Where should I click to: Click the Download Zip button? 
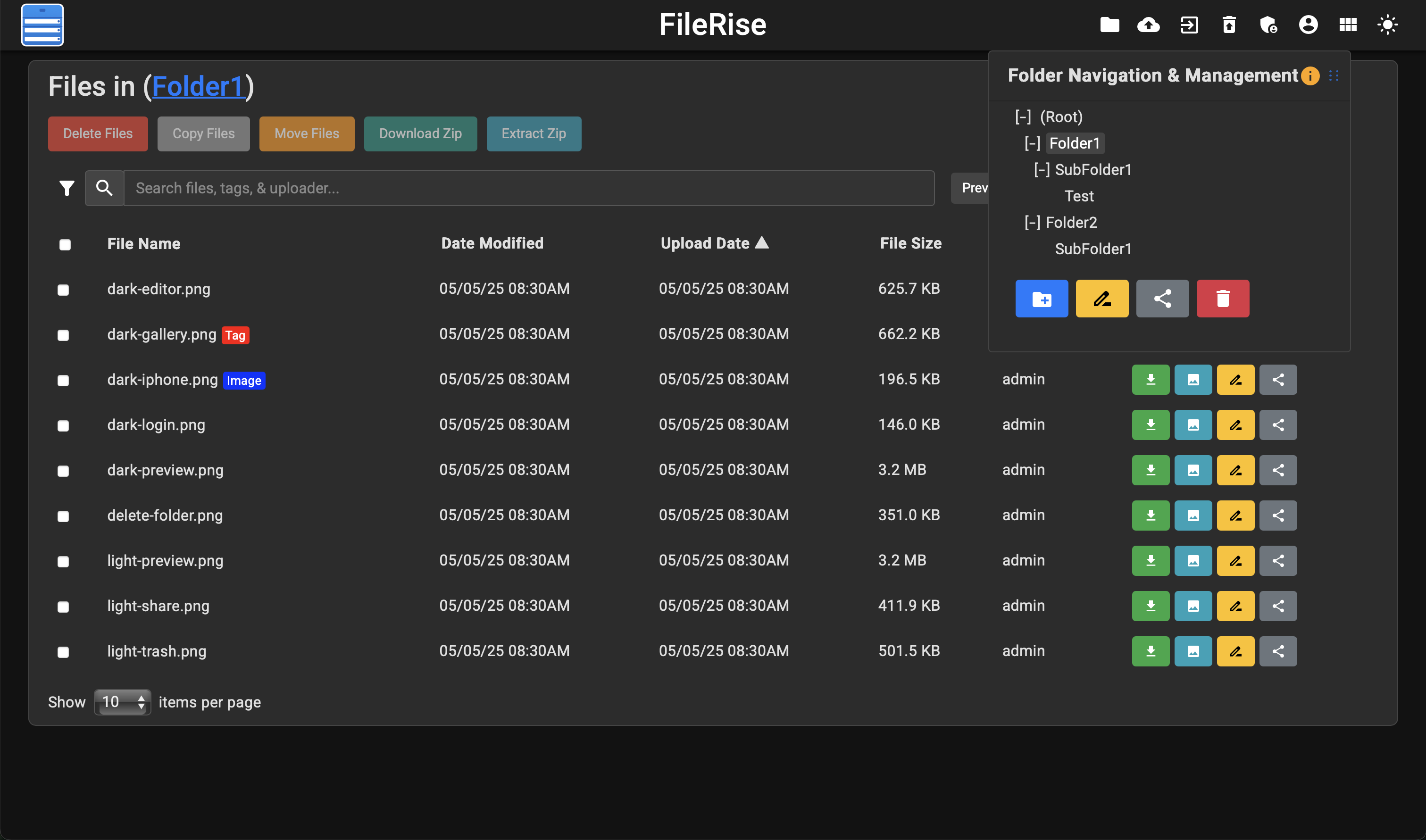coord(420,133)
